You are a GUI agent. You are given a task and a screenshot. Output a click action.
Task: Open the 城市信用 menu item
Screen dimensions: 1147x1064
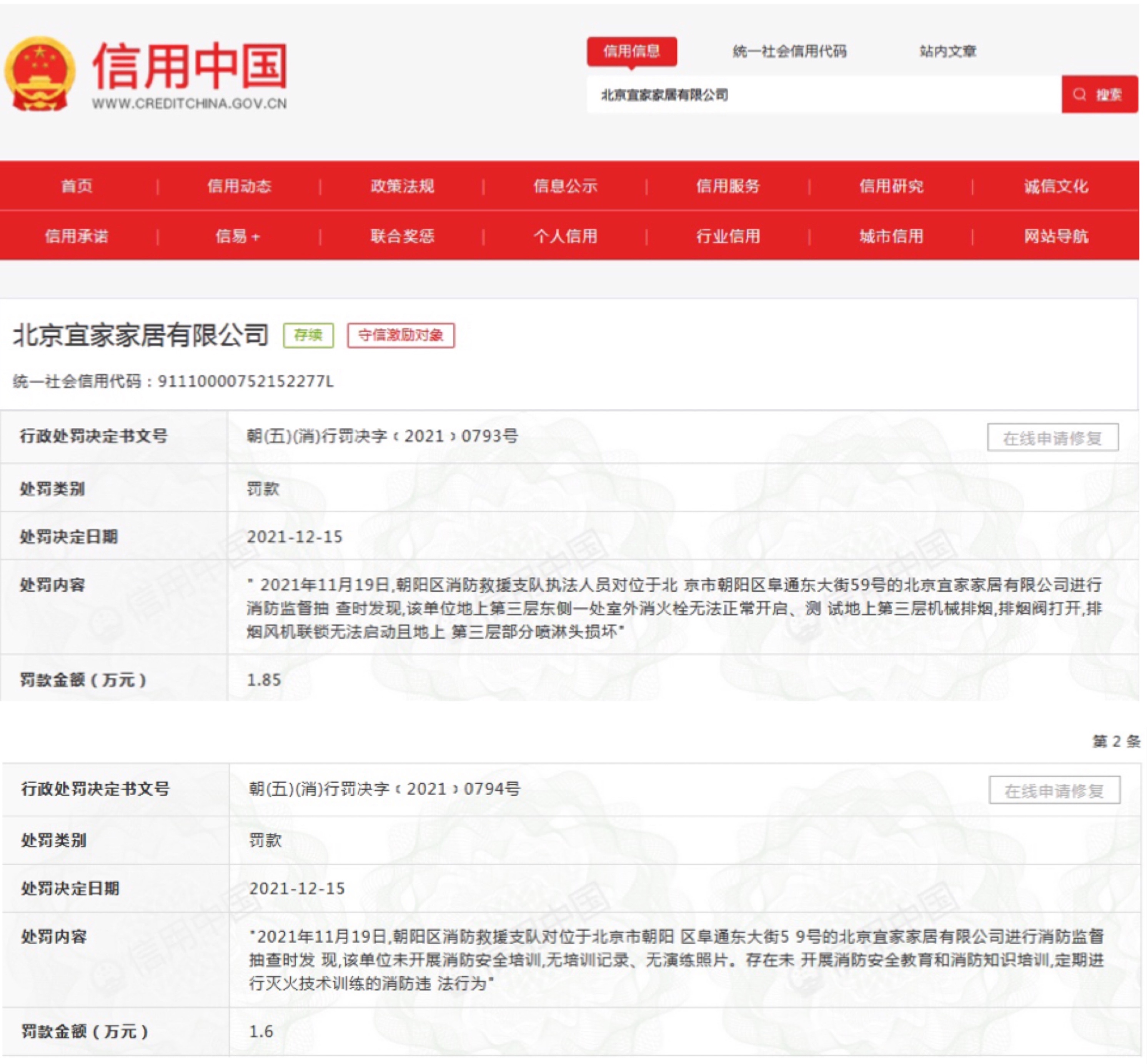click(x=891, y=236)
